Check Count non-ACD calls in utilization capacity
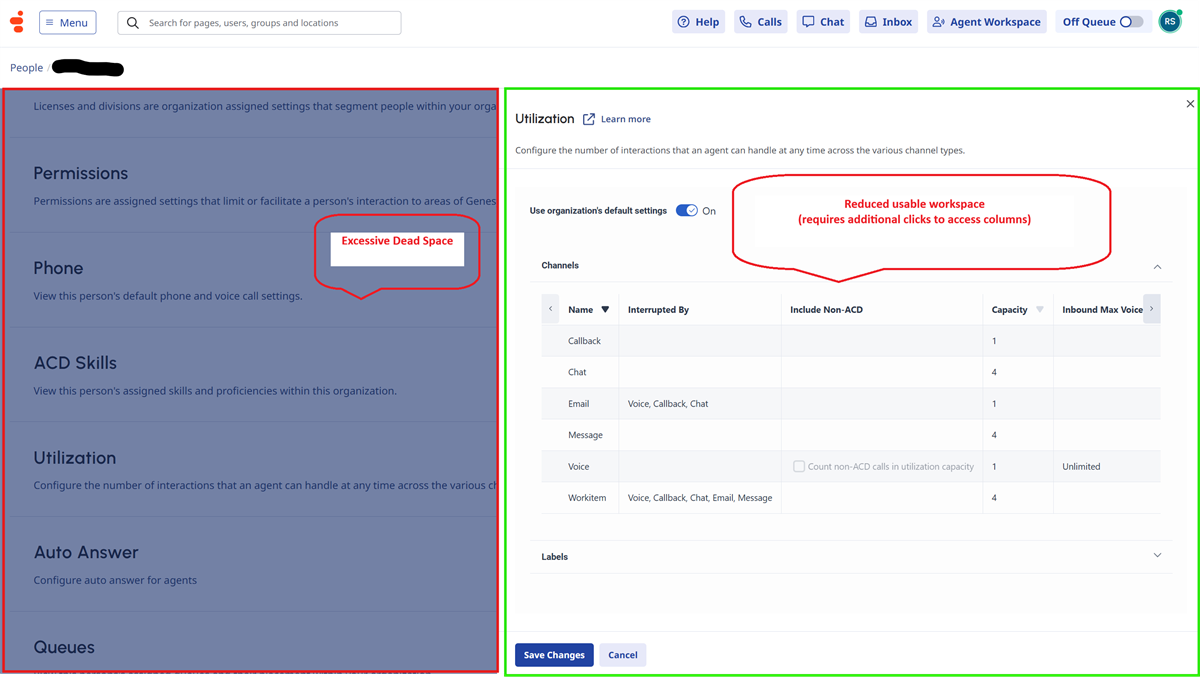Screen dimensions: 1200x677 coord(799,466)
